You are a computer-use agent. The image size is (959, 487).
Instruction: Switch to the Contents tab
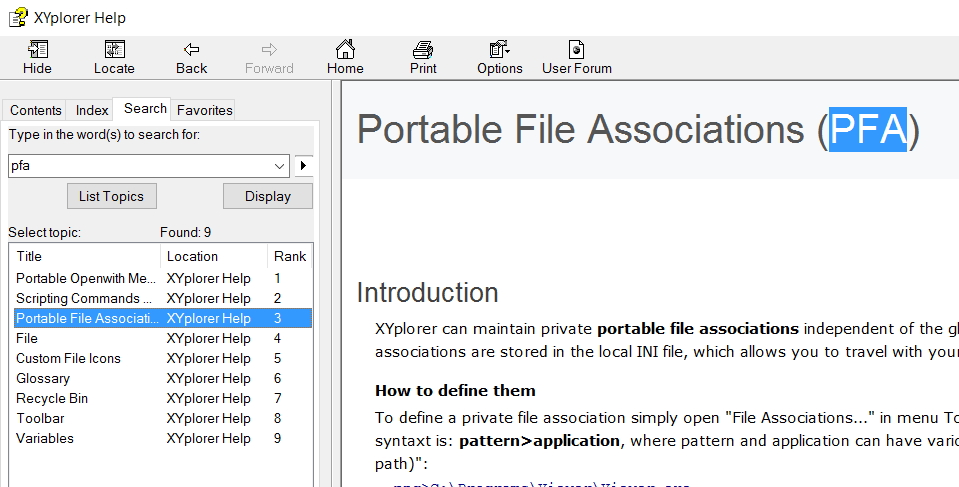(x=36, y=110)
